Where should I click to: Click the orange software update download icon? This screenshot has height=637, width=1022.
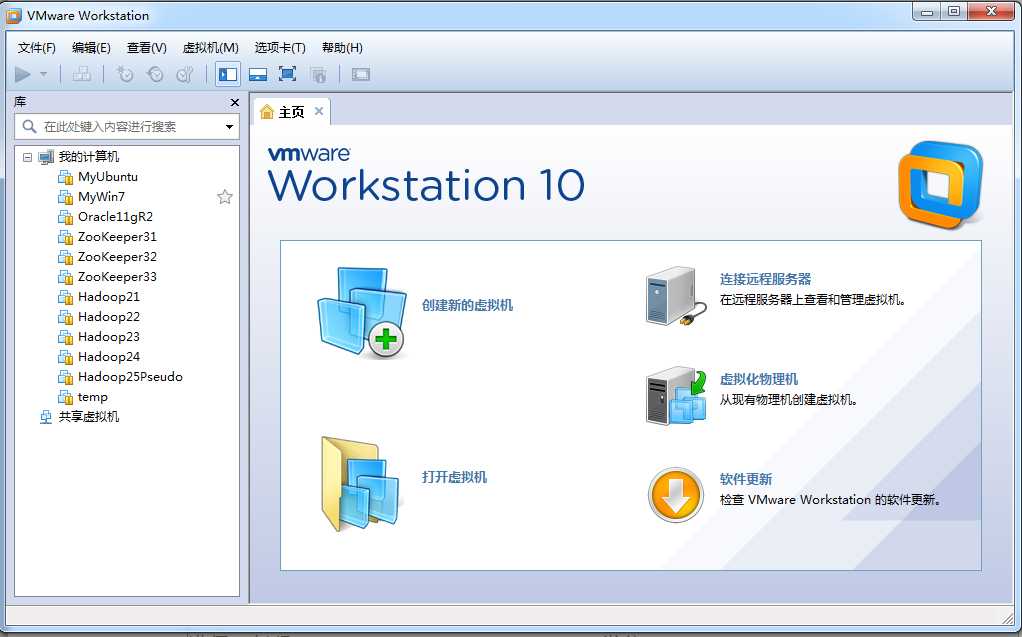676,495
